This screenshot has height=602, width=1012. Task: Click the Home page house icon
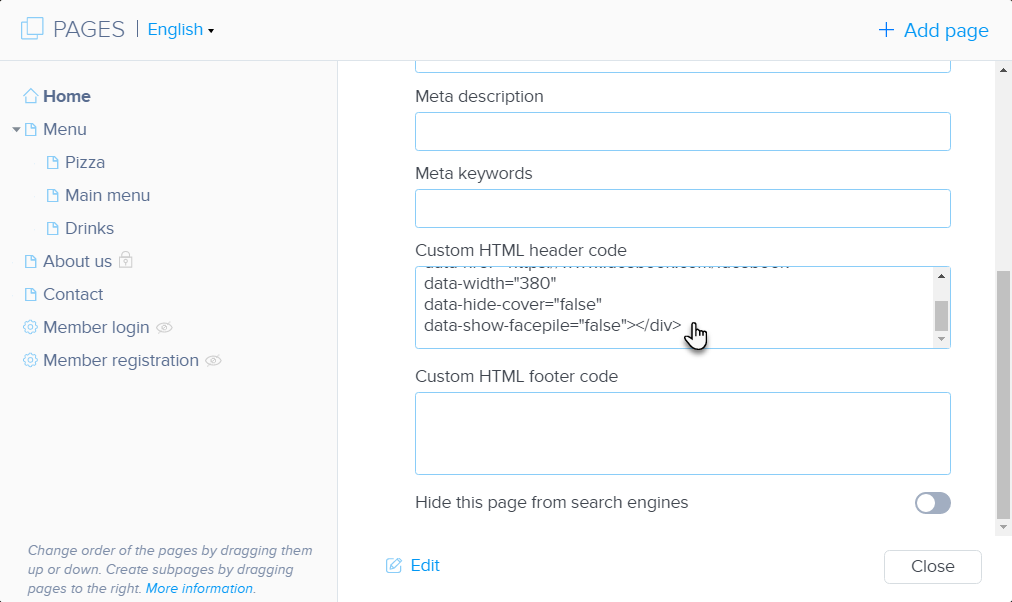30,96
